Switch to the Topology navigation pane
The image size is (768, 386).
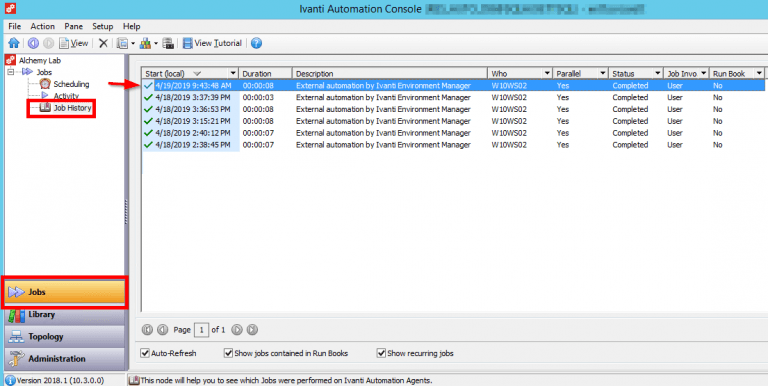[65, 337]
